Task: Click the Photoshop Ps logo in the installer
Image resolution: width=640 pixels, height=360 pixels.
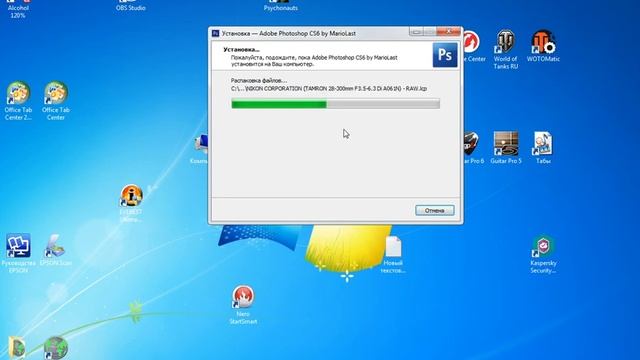Action: [445, 55]
